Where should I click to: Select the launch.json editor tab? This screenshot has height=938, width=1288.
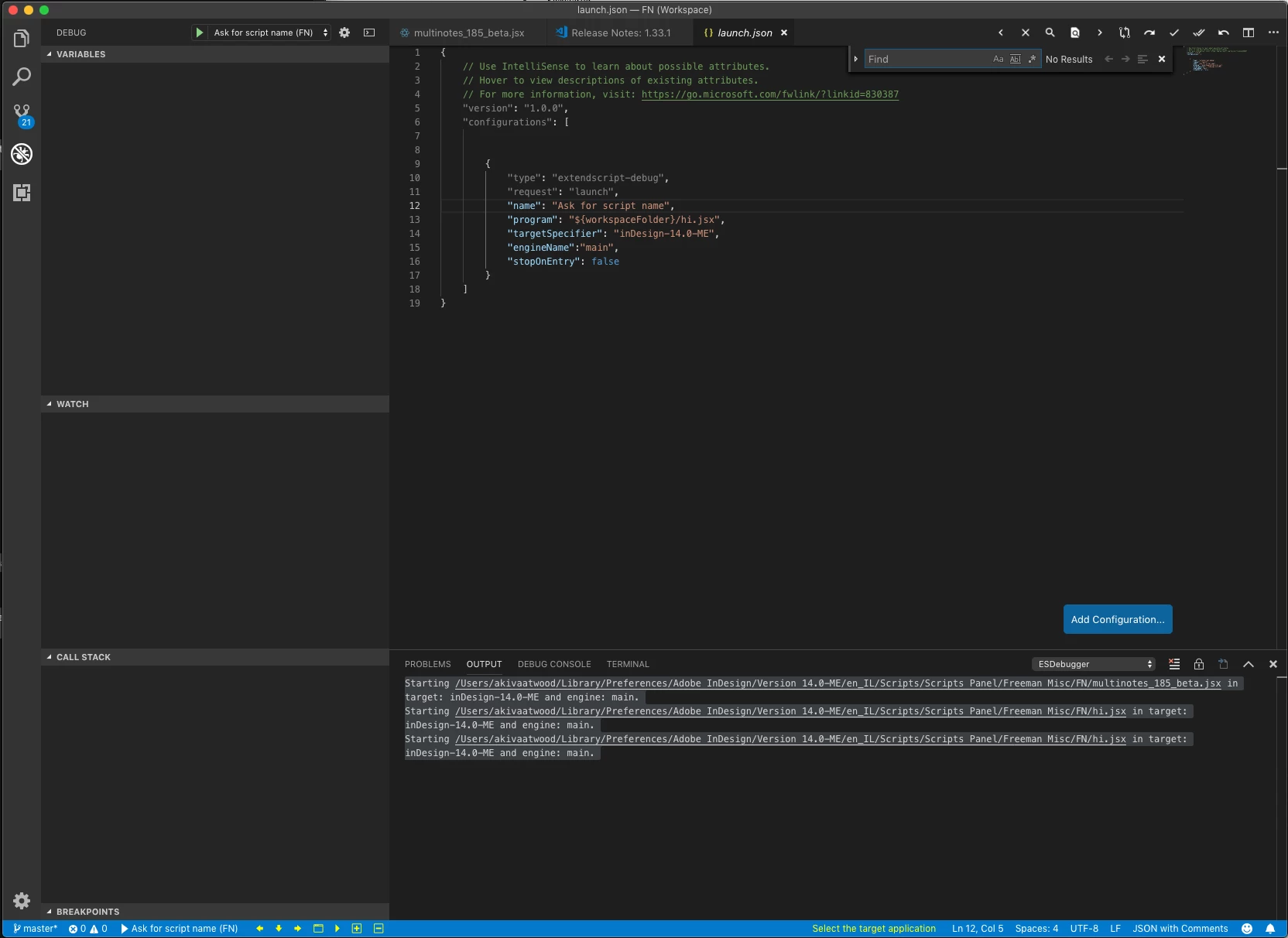[744, 33]
